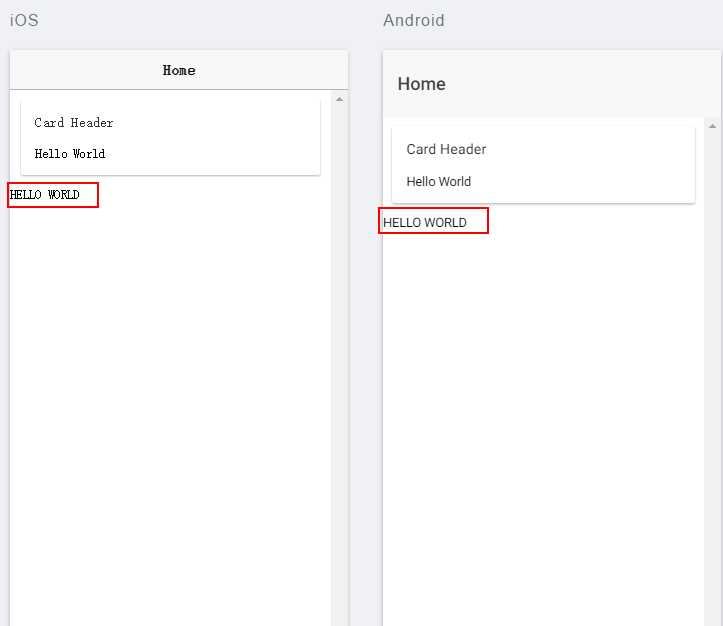
Task: Select Card Header text in iOS preview
Action: point(74,123)
